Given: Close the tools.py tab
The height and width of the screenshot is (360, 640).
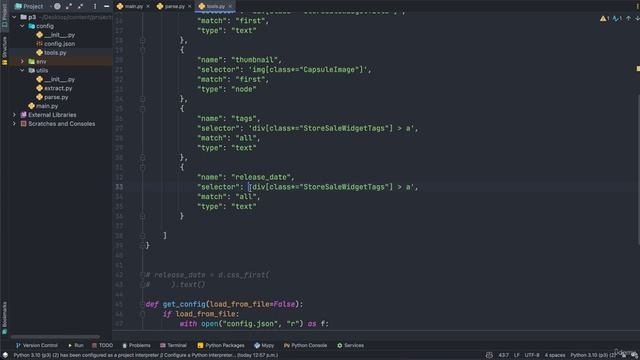Looking at the screenshot, I should 230,6.
